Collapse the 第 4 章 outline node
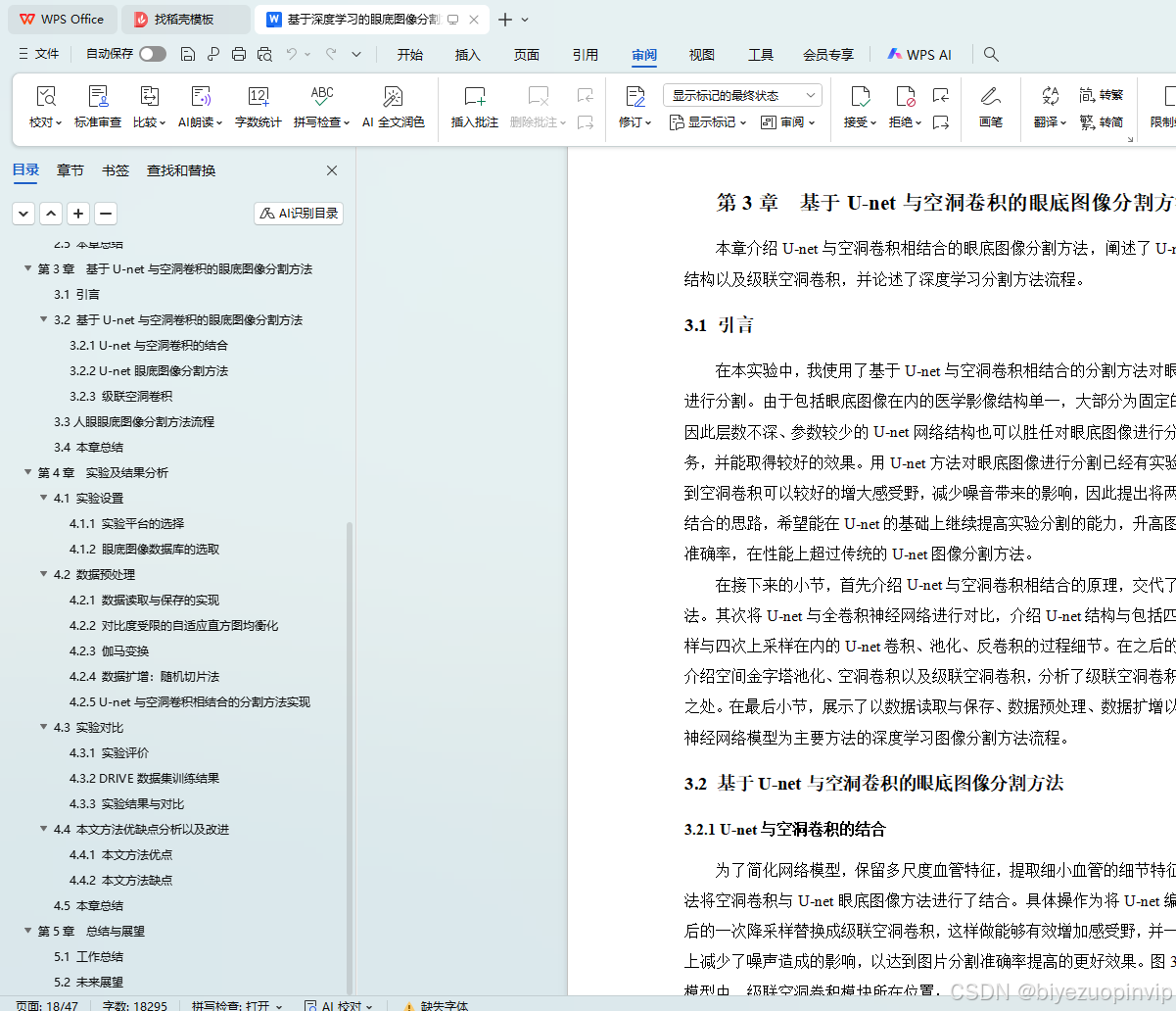 pos(28,472)
